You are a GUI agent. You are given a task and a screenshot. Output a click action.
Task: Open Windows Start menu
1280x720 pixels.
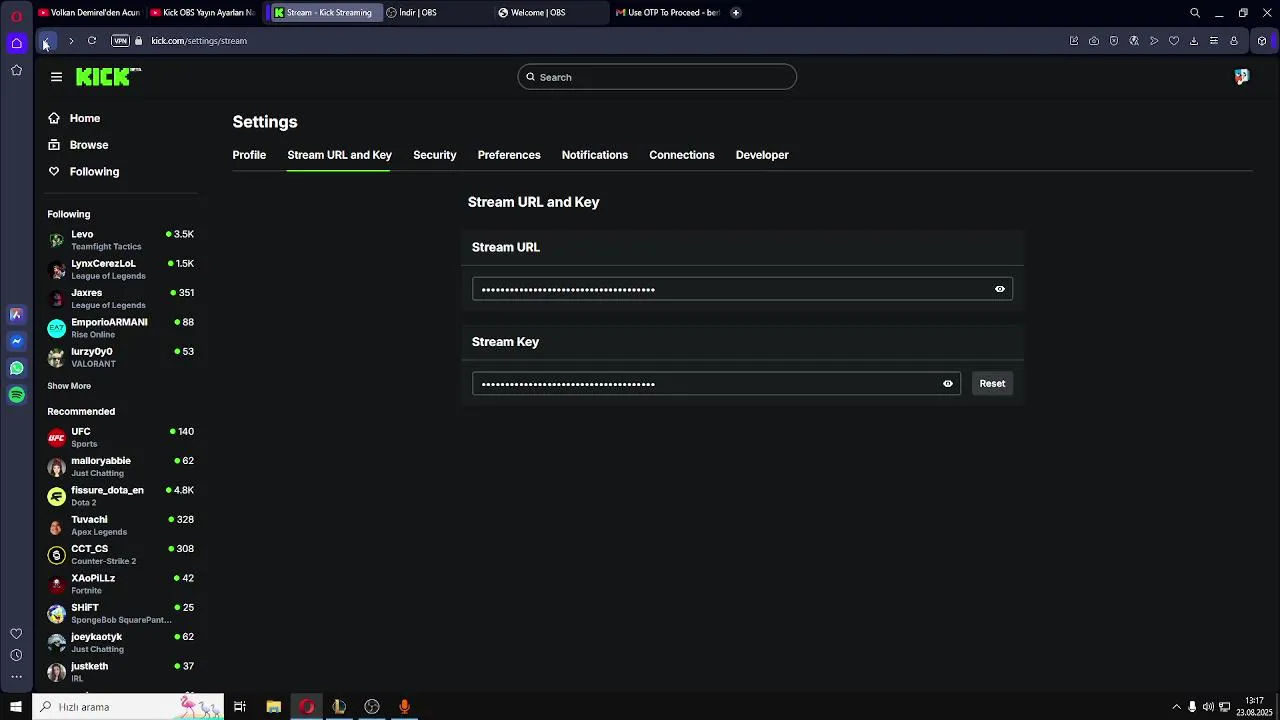click(16, 707)
